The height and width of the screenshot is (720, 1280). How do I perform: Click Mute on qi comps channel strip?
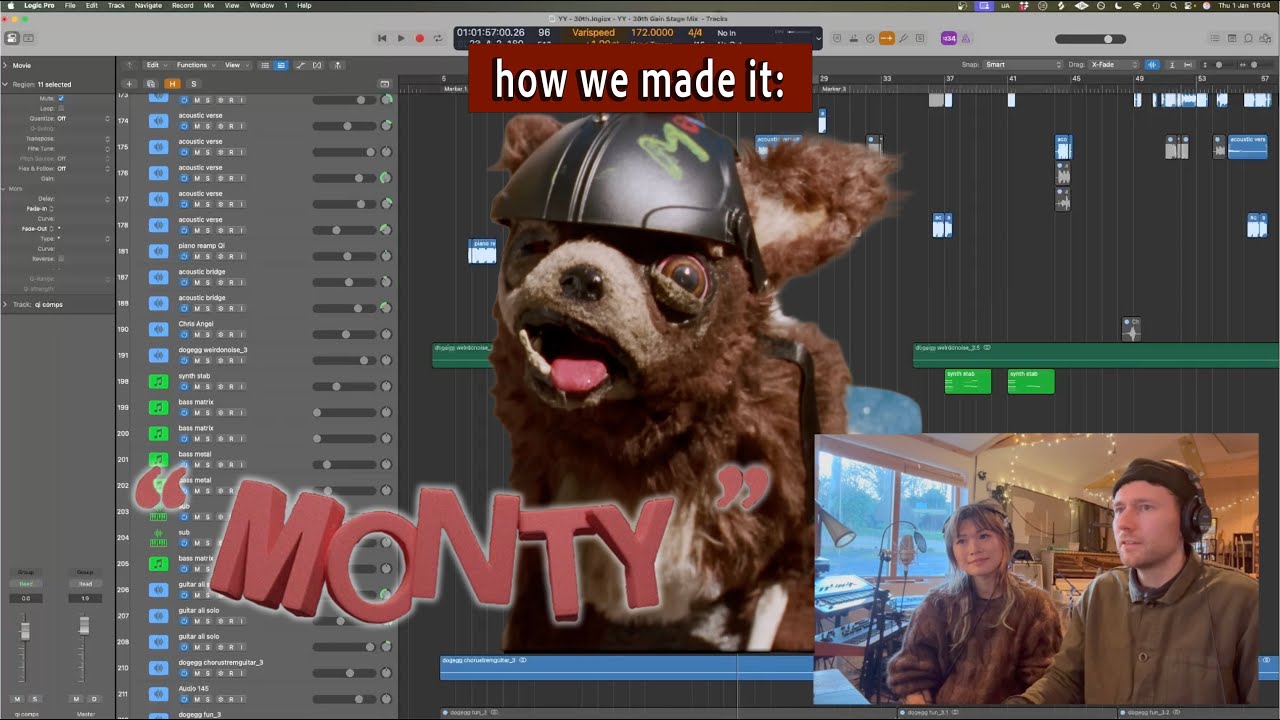[17, 699]
